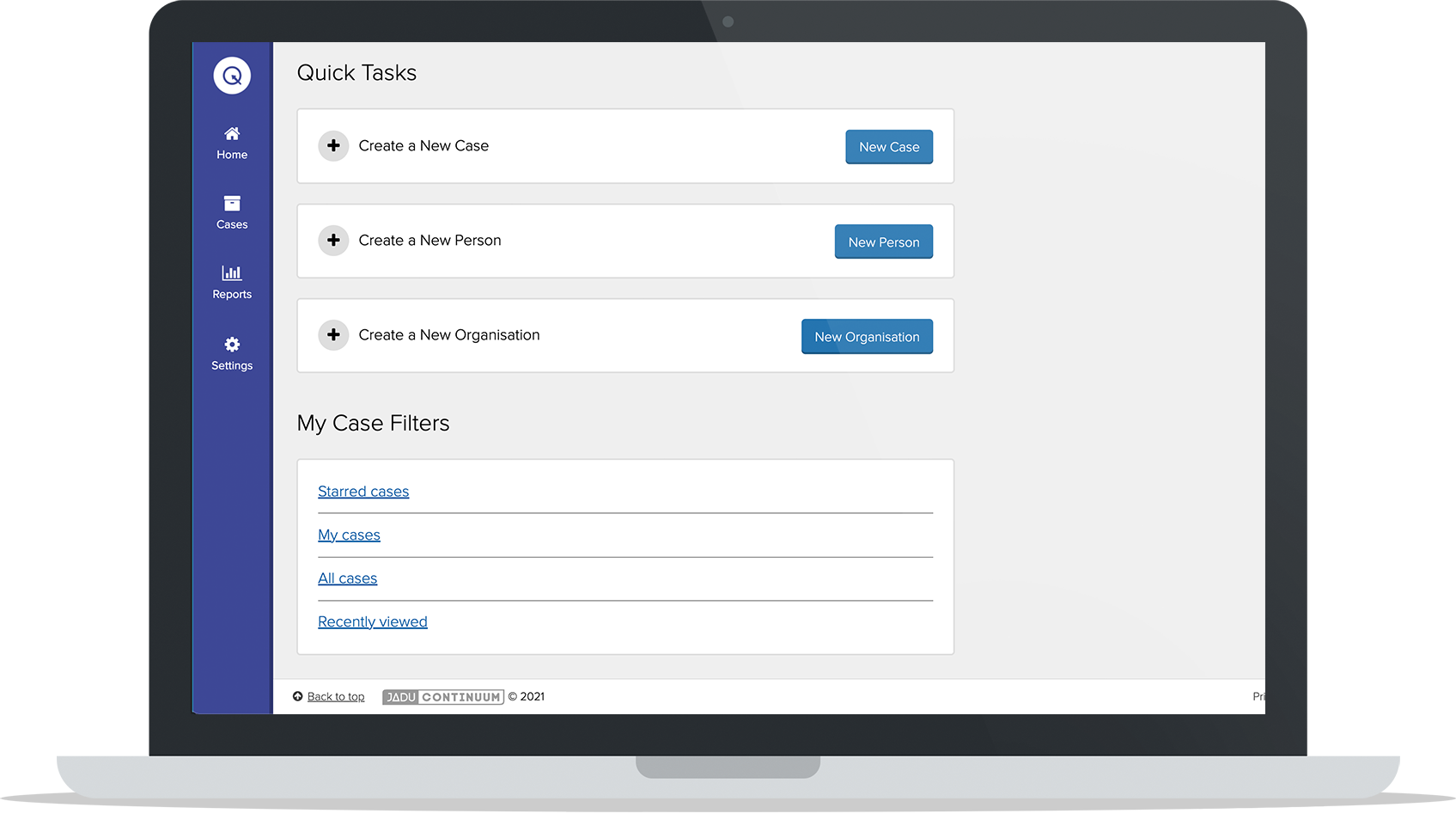Viewport: 1456px width, 832px height.
Task: Click the plus icon beside Create a New Case
Action: click(x=333, y=146)
